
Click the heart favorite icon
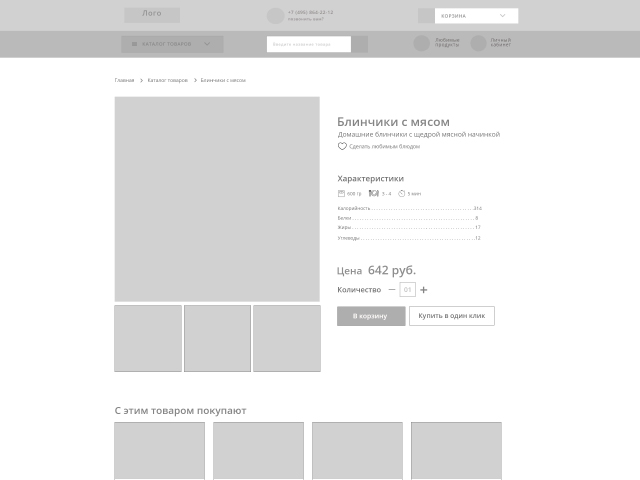coord(342,146)
